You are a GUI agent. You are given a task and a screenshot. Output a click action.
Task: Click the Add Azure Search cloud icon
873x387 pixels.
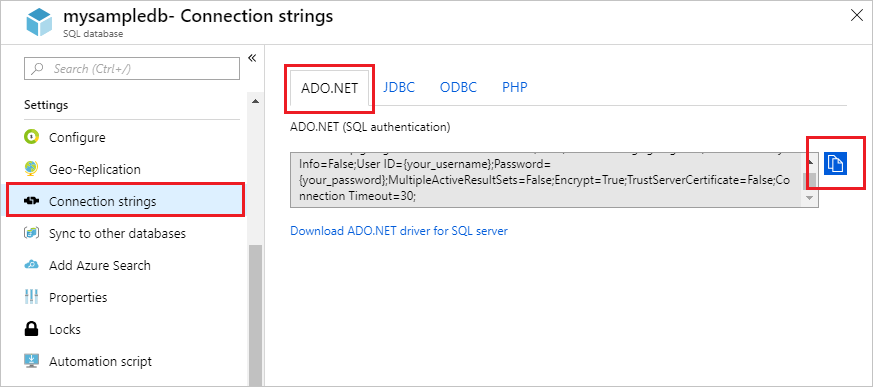point(31,265)
